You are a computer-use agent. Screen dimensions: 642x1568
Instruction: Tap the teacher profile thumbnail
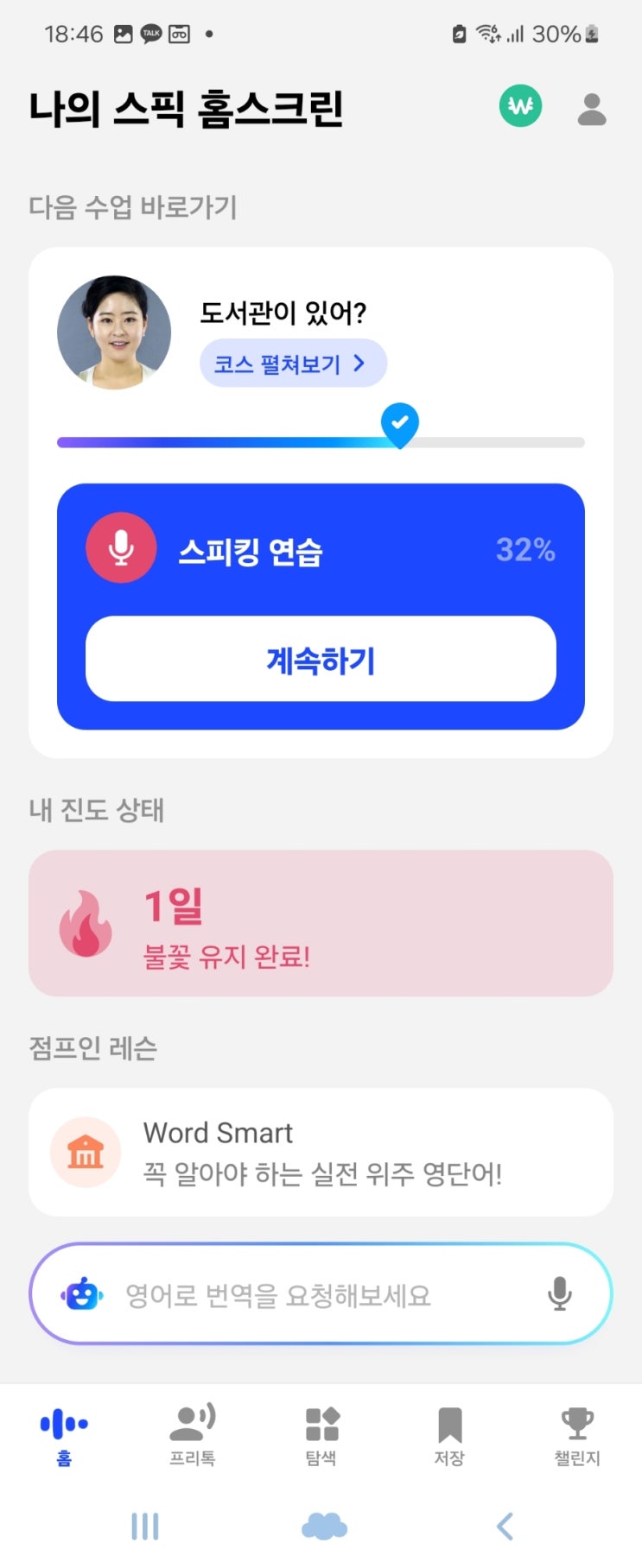[114, 332]
